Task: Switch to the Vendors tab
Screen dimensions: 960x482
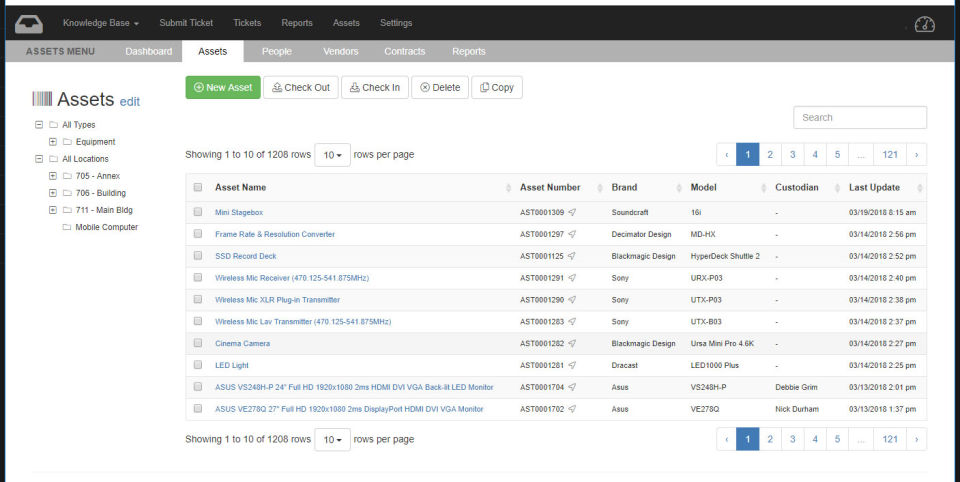Action: (341, 52)
